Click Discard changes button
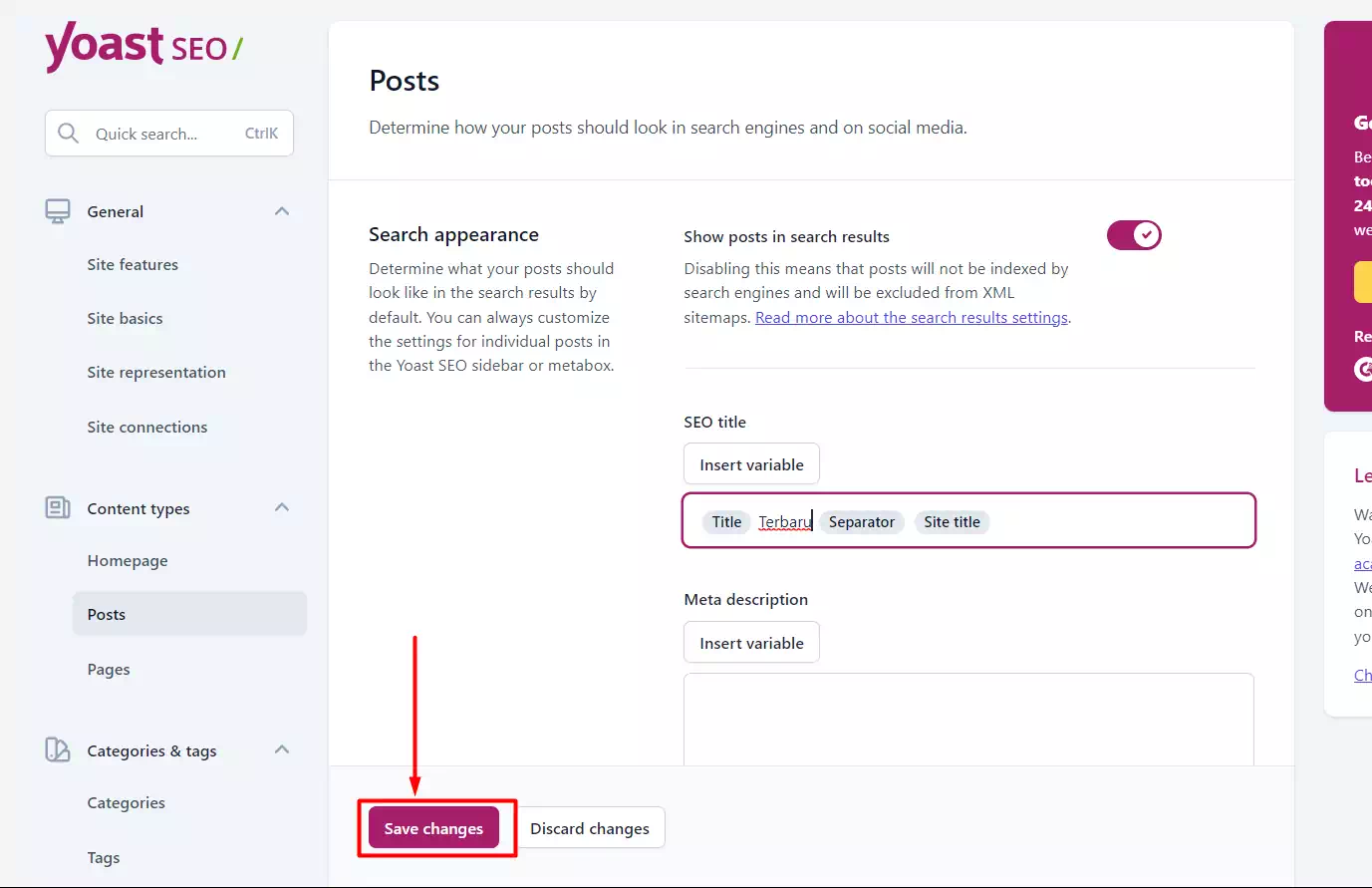 pos(590,828)
